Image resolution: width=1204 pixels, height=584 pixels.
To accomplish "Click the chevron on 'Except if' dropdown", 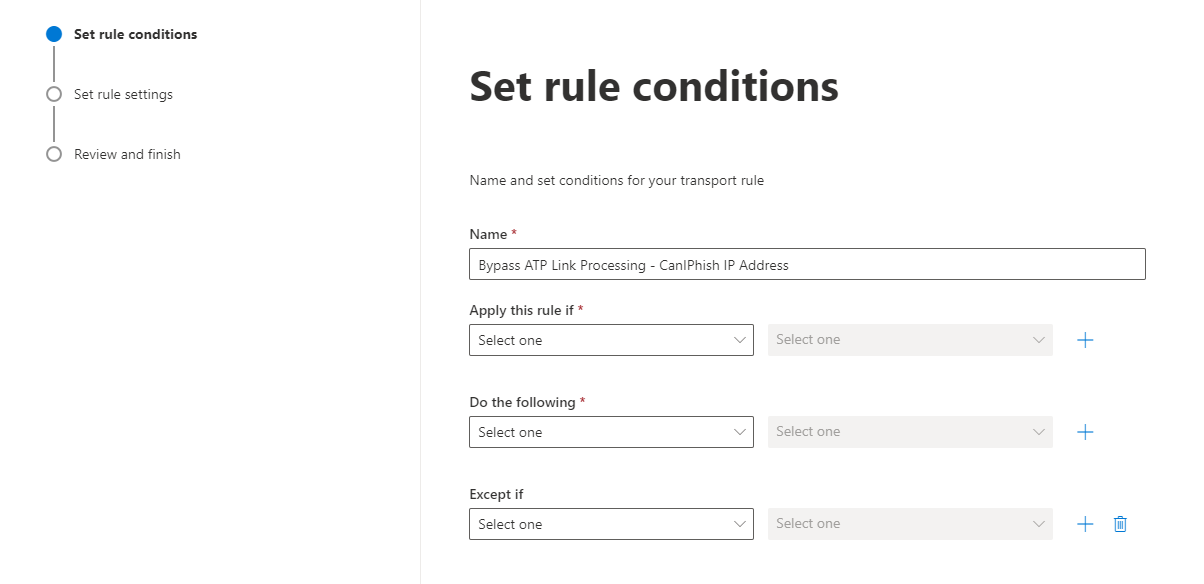I will coord(740,524).
